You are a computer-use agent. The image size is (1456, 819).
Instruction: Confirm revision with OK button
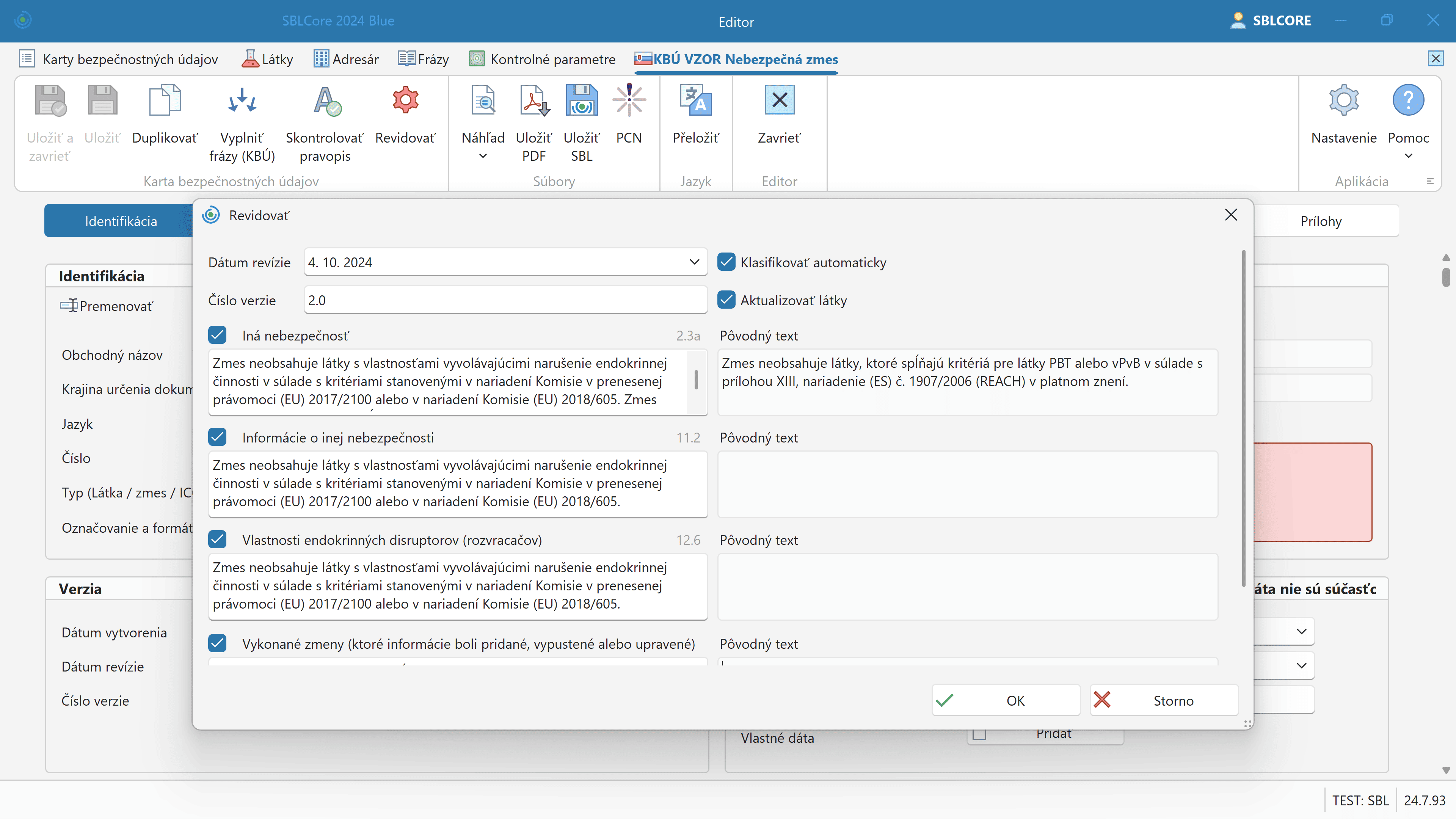pyautogui.click(x=1006, y=700)
